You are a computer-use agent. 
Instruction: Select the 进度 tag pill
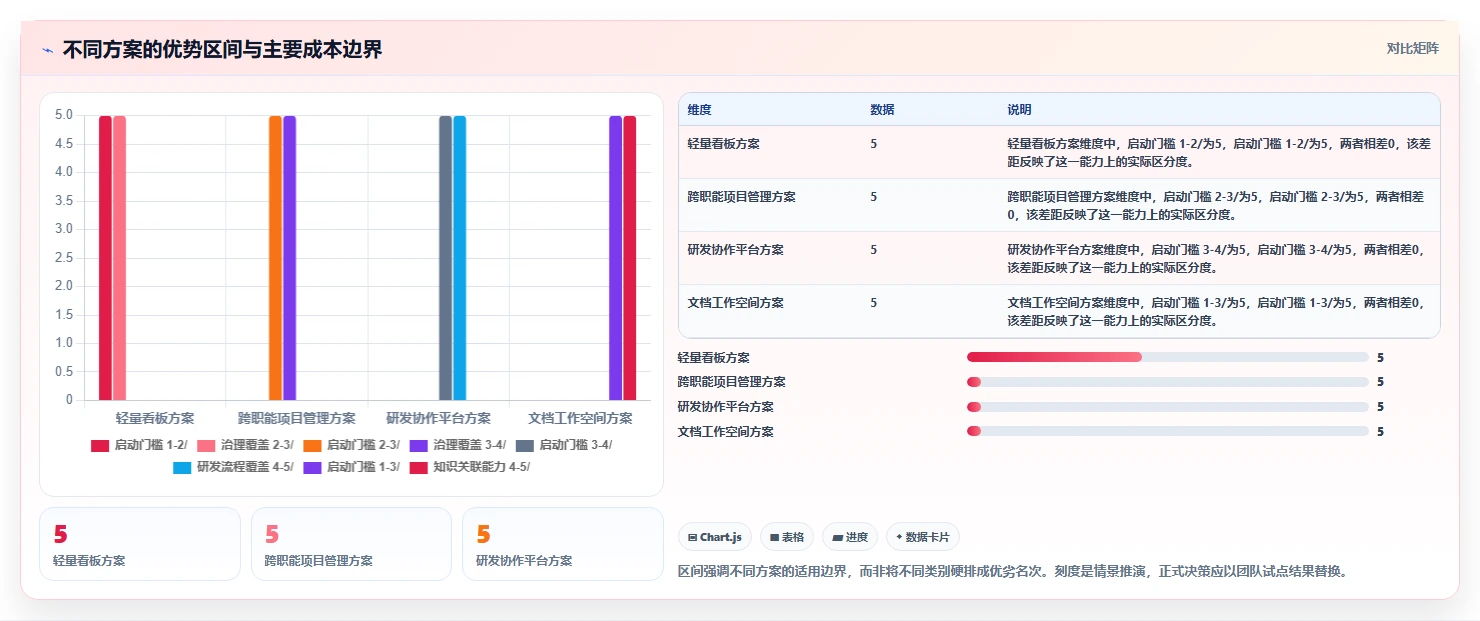850,537
